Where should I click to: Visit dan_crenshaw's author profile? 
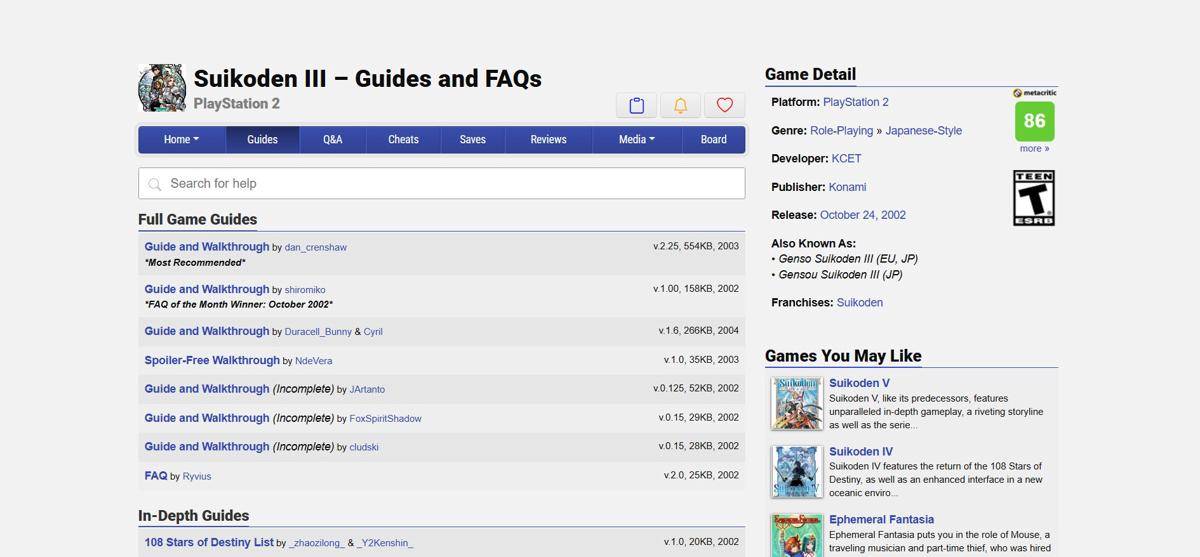click(x=316, y=247)
